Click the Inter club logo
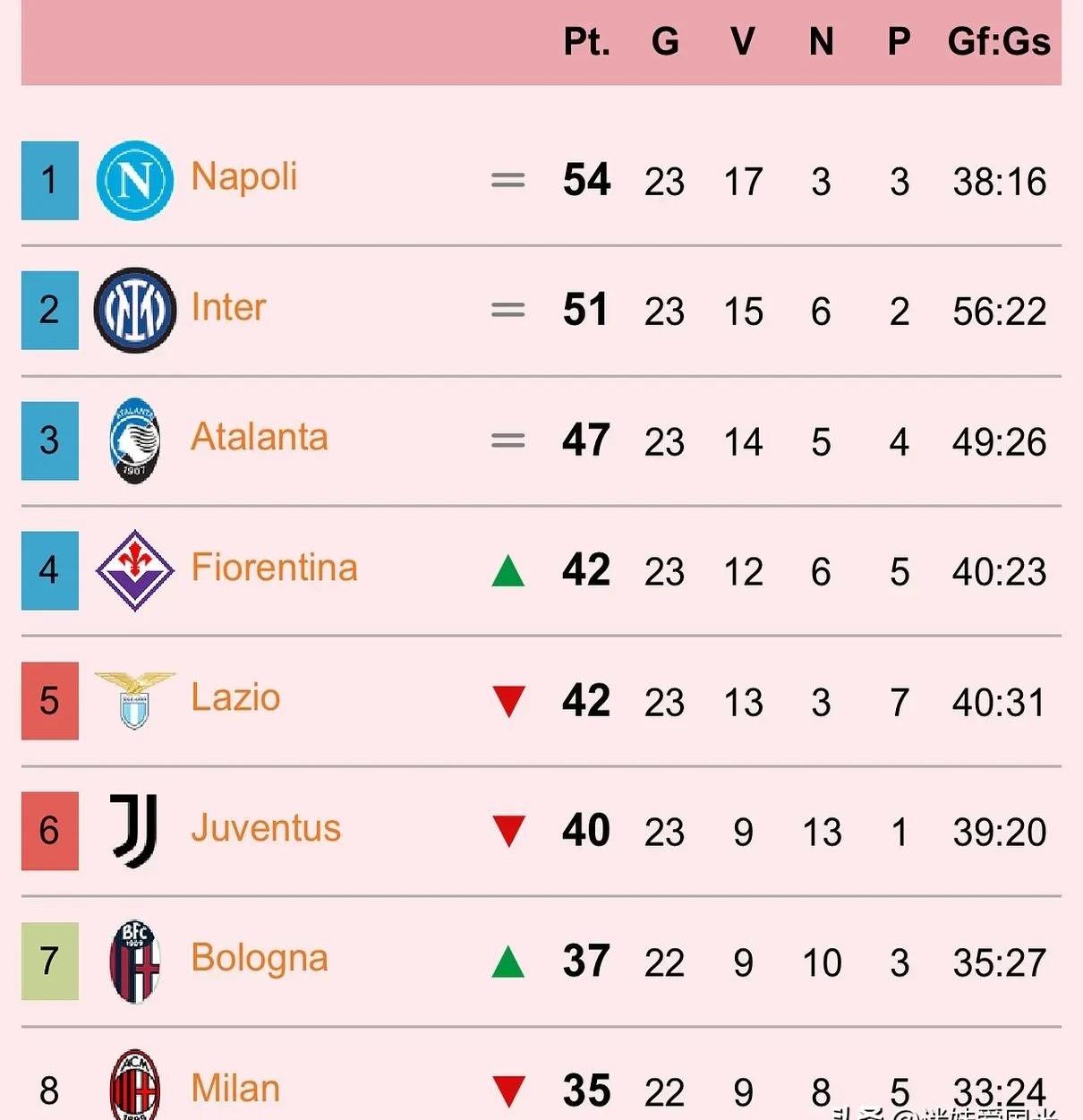Image resolution: width=1083 pixels, height=1120 pixels. tap(134, 310)
